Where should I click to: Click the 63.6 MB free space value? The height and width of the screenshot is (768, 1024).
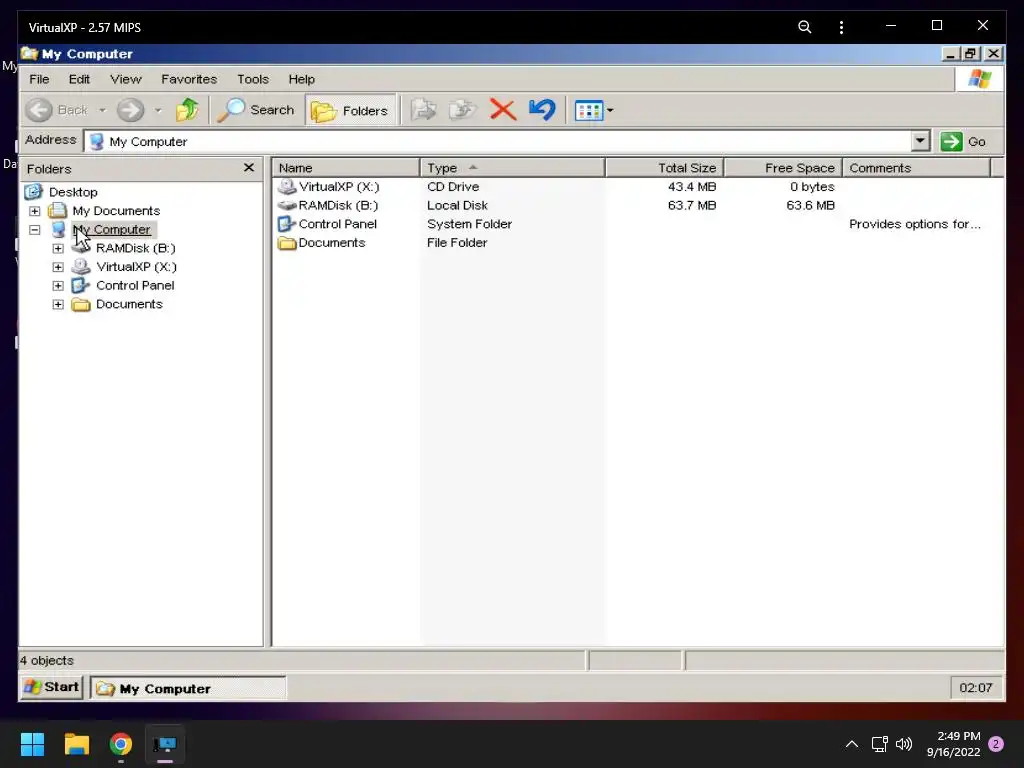tap(810, 205)
